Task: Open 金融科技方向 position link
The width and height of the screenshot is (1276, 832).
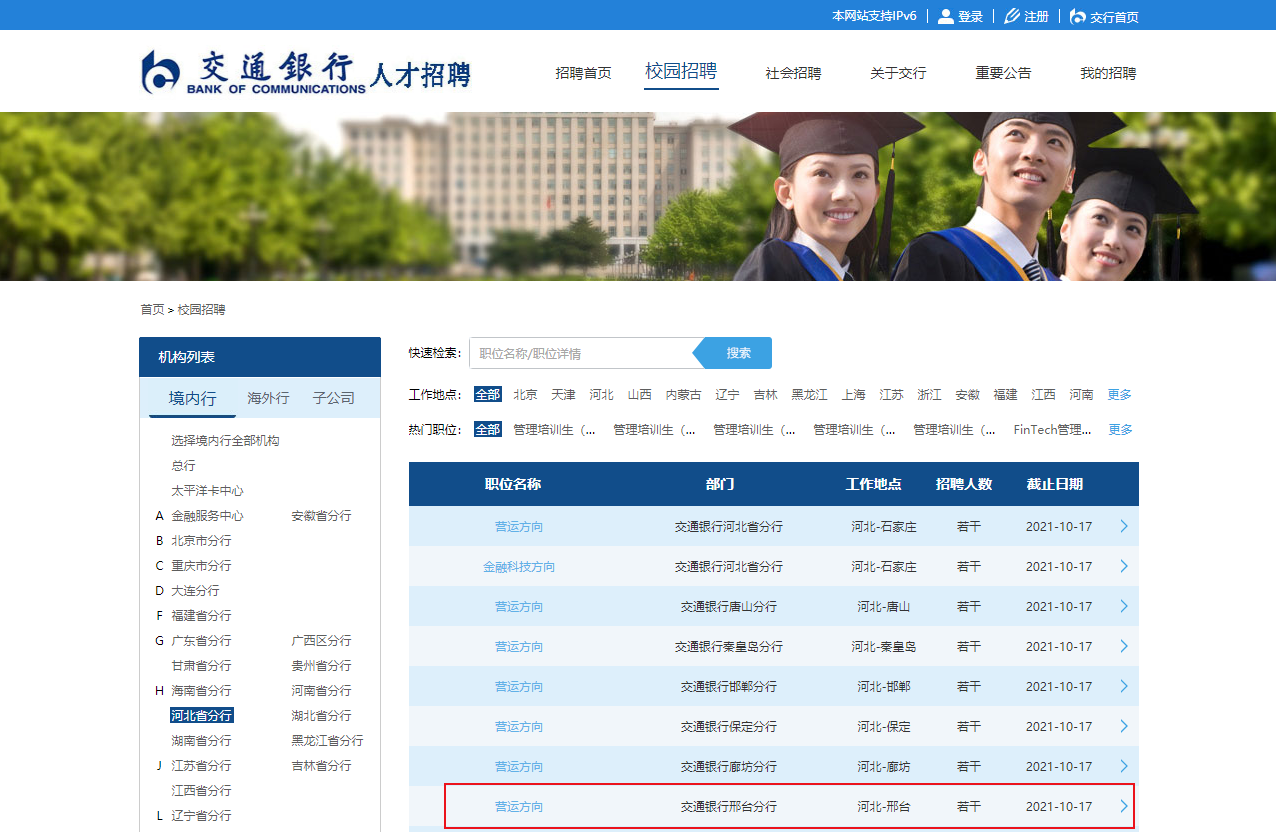Action: (519, 567)
